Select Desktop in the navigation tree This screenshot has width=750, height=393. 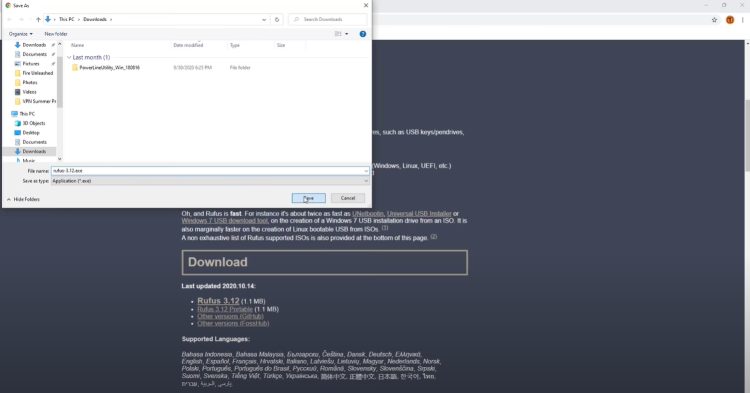click(31, 133)
